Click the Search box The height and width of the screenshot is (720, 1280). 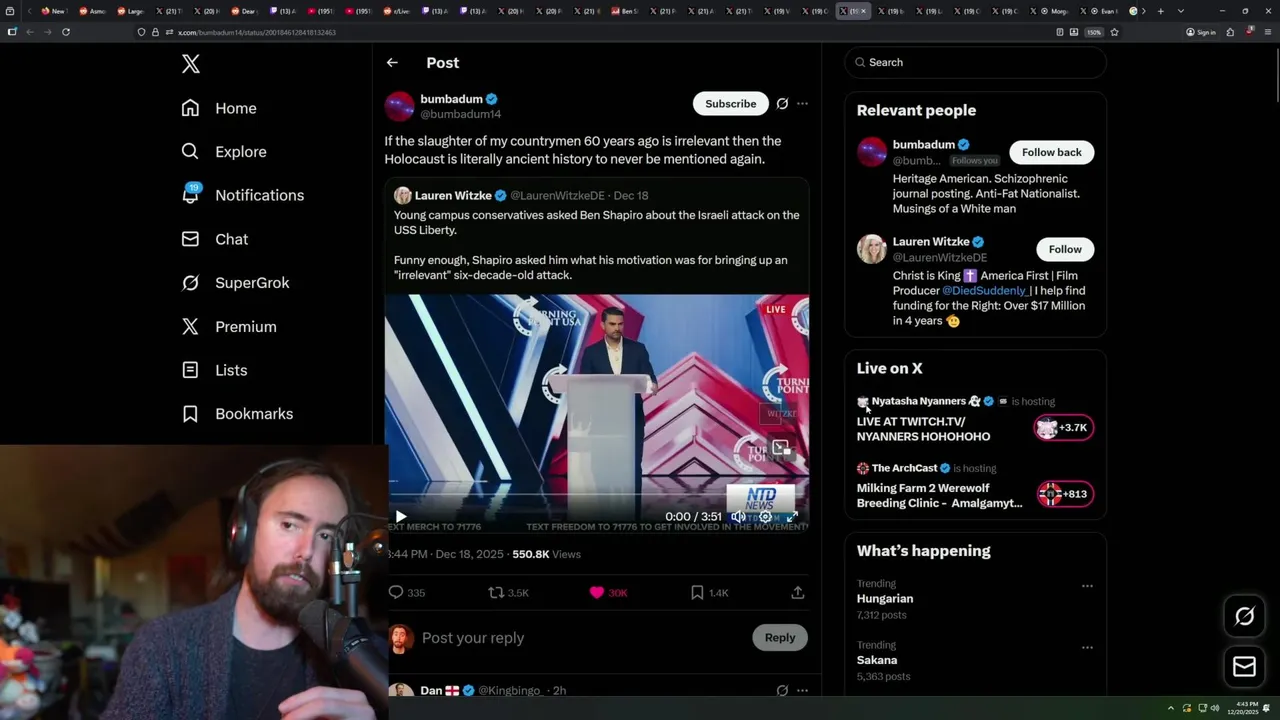pyautogui.click(x=975, y=62)
